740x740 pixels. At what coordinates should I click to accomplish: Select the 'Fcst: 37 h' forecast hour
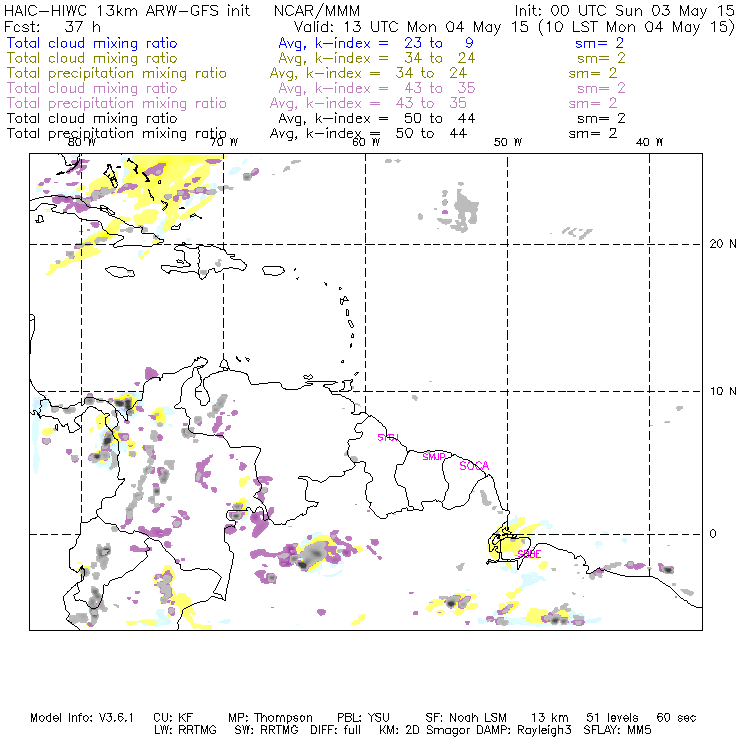[x=52, y=26]
